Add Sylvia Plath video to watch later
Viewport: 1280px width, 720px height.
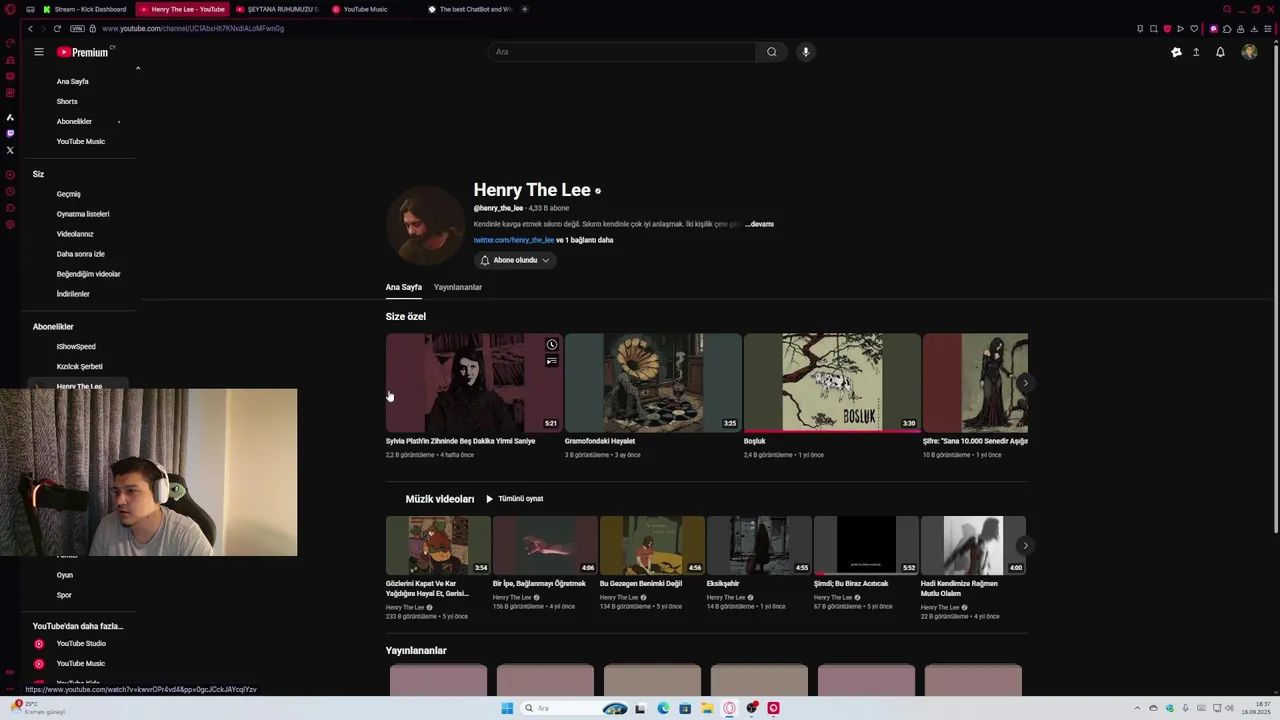coord(551,344)
